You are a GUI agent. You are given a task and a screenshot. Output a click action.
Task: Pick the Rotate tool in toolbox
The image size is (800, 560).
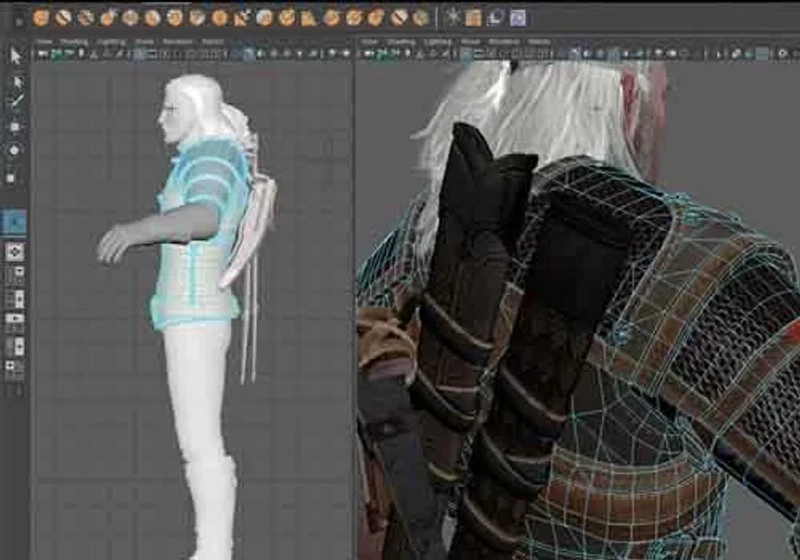click(x=14, y=150)
